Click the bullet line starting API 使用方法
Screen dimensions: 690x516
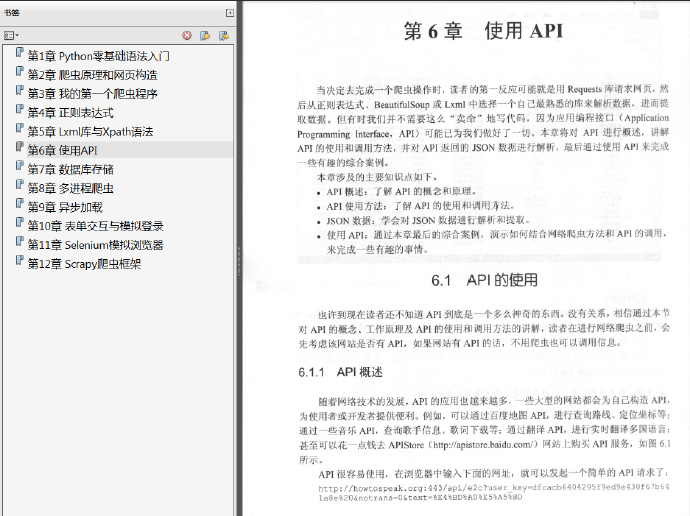click(x=416, y=206)
